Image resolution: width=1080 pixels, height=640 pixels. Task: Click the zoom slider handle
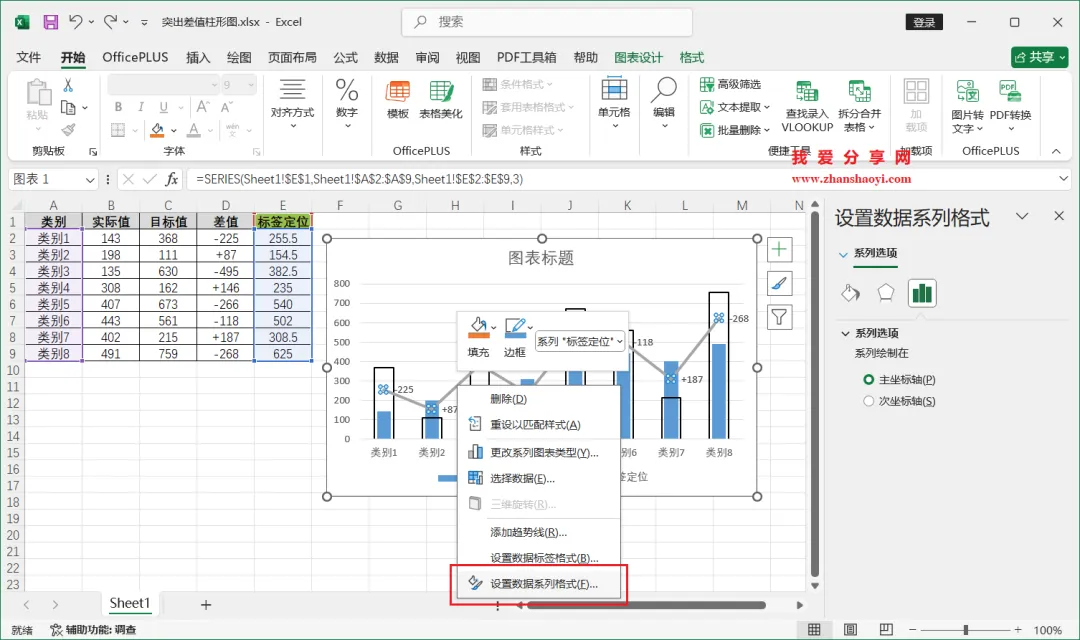coord(966,630)
